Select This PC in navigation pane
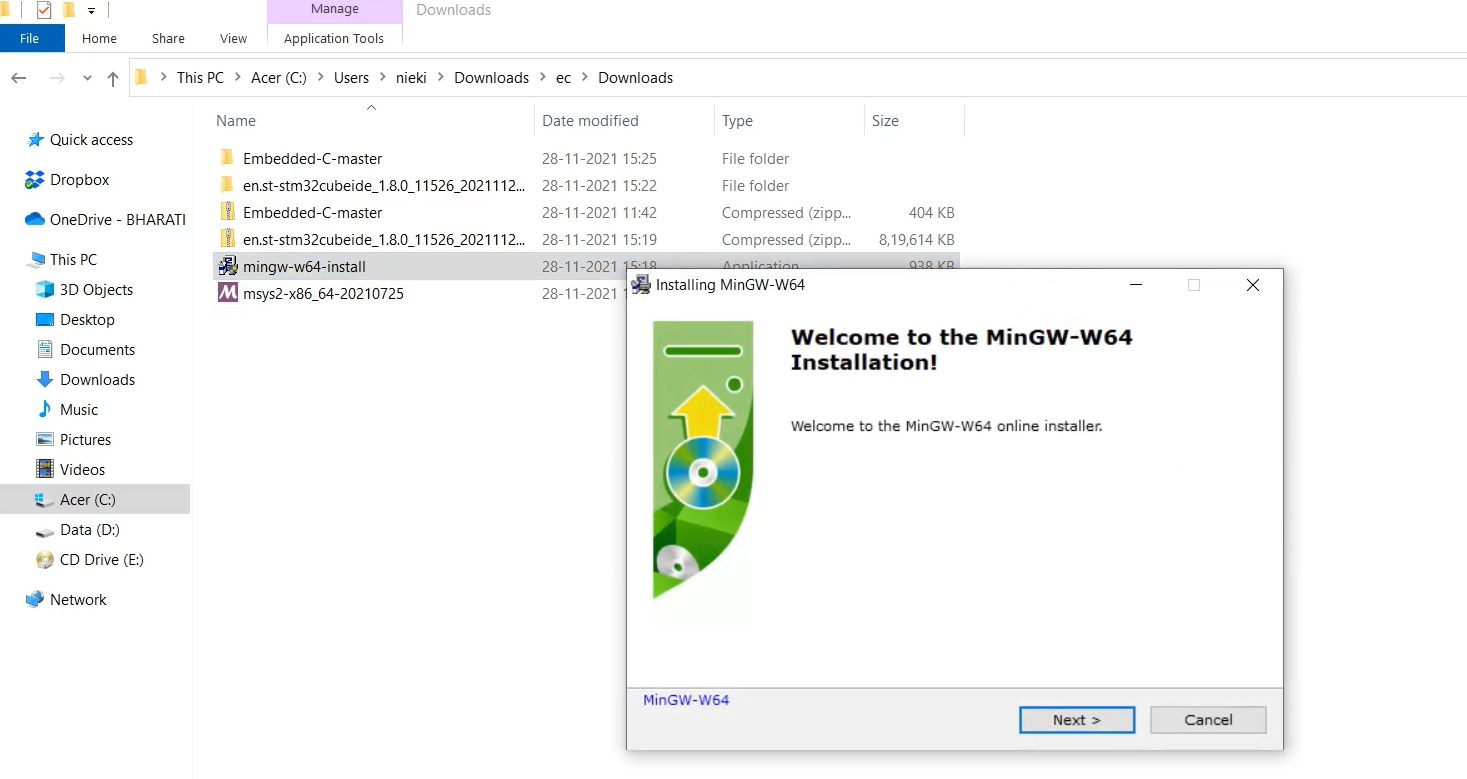1467x779 pixels. pyautogui.click(x=73, y=260)
